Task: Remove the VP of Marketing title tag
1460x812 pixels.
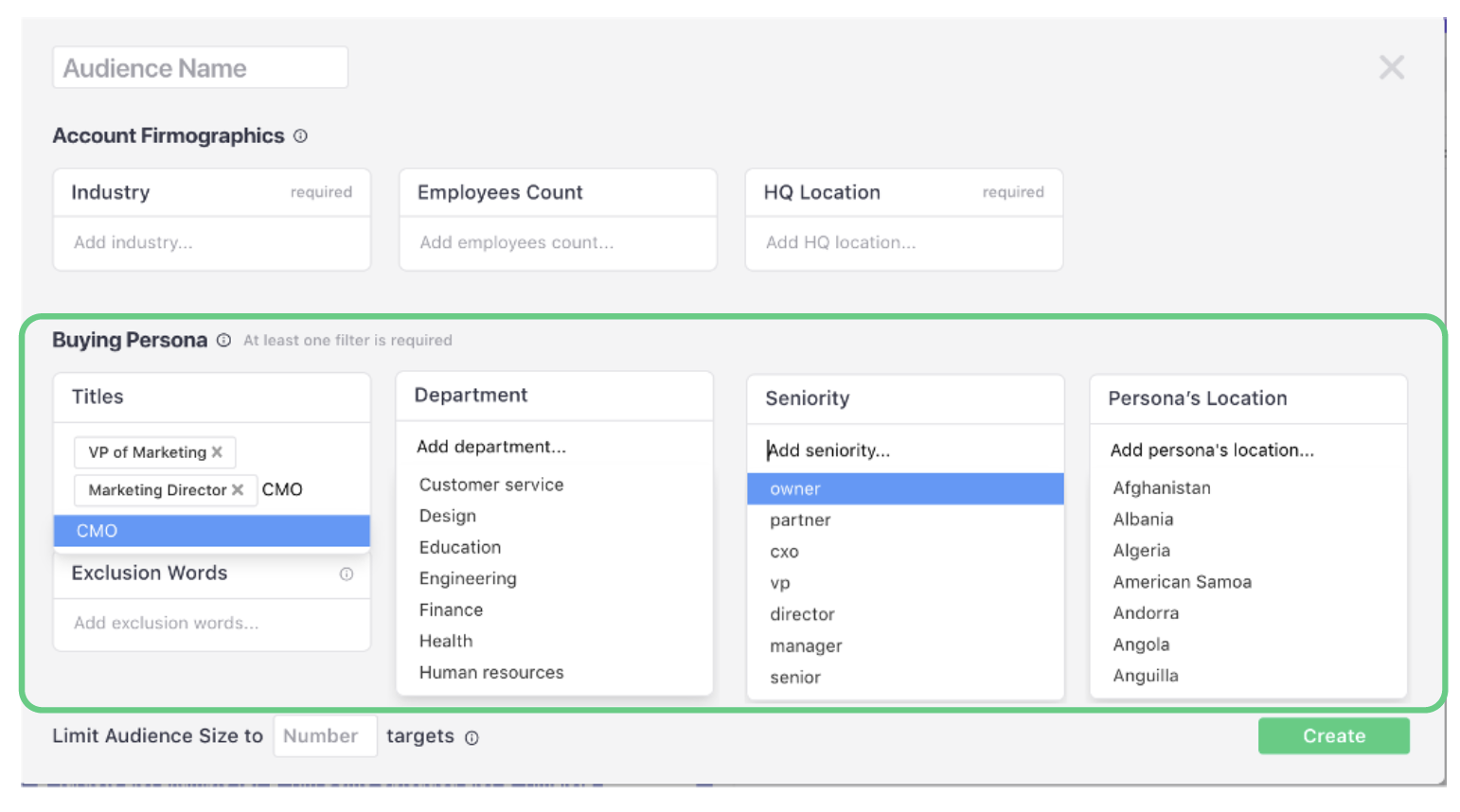Action: [218, 452]
